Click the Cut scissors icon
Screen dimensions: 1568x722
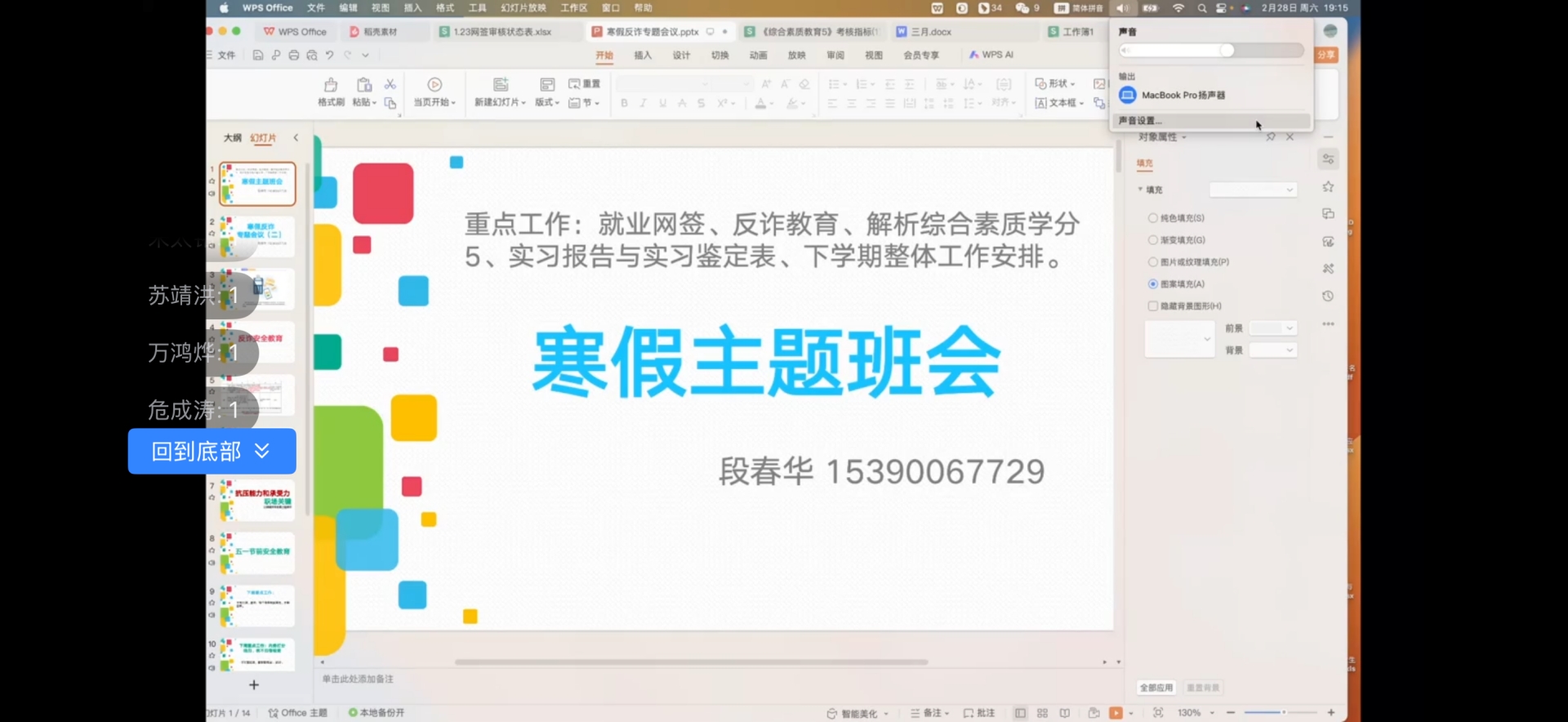390,84
